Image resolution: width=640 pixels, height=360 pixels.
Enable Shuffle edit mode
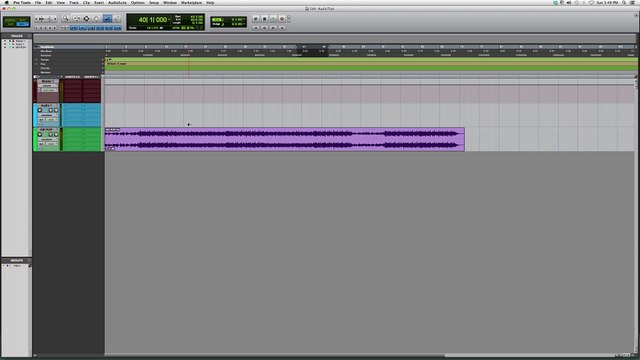pos(11,20)
